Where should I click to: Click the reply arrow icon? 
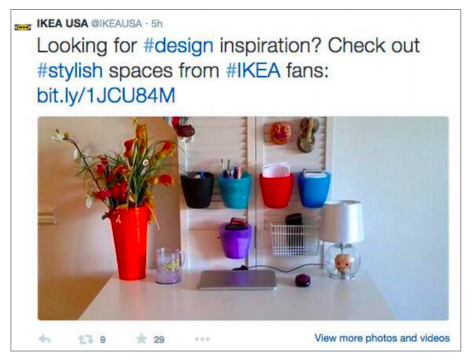pos(44,339)
